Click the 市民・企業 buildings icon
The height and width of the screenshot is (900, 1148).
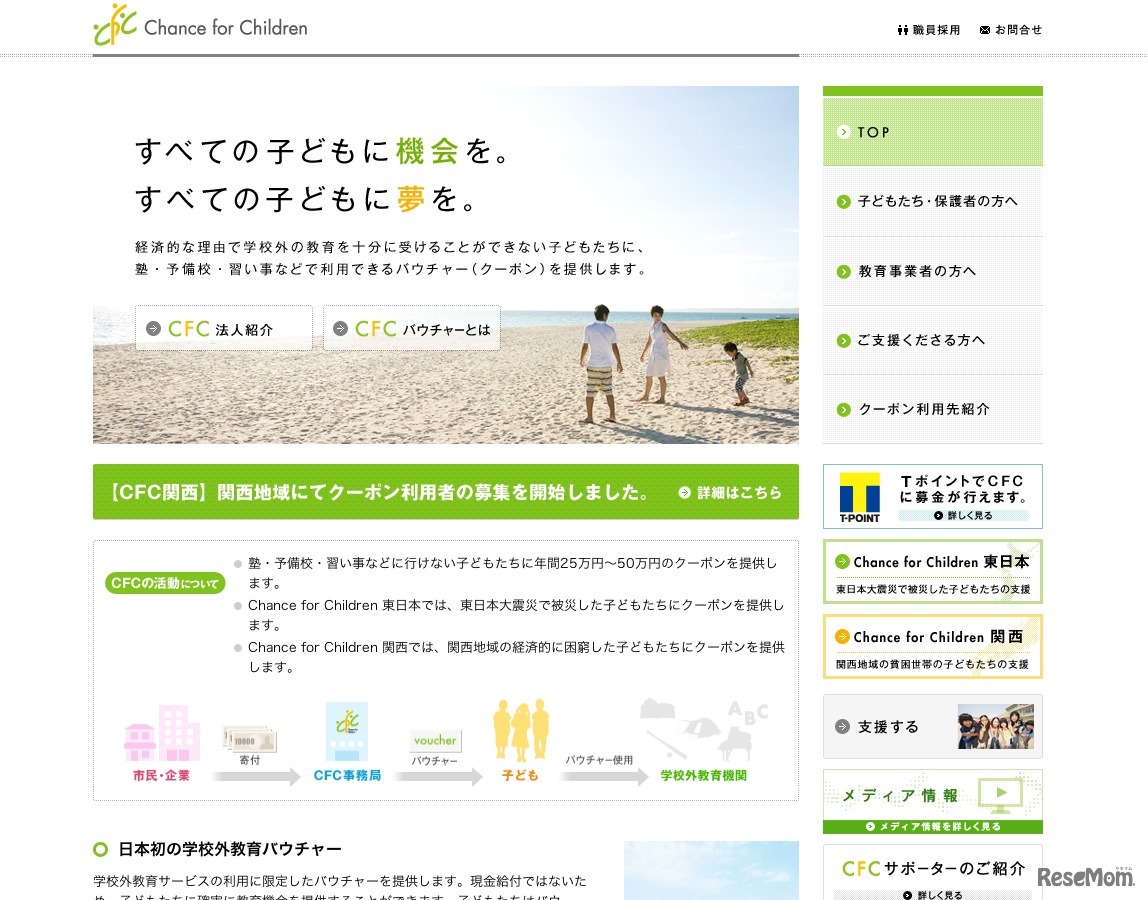pyautogui.click(x=162, y=733)
